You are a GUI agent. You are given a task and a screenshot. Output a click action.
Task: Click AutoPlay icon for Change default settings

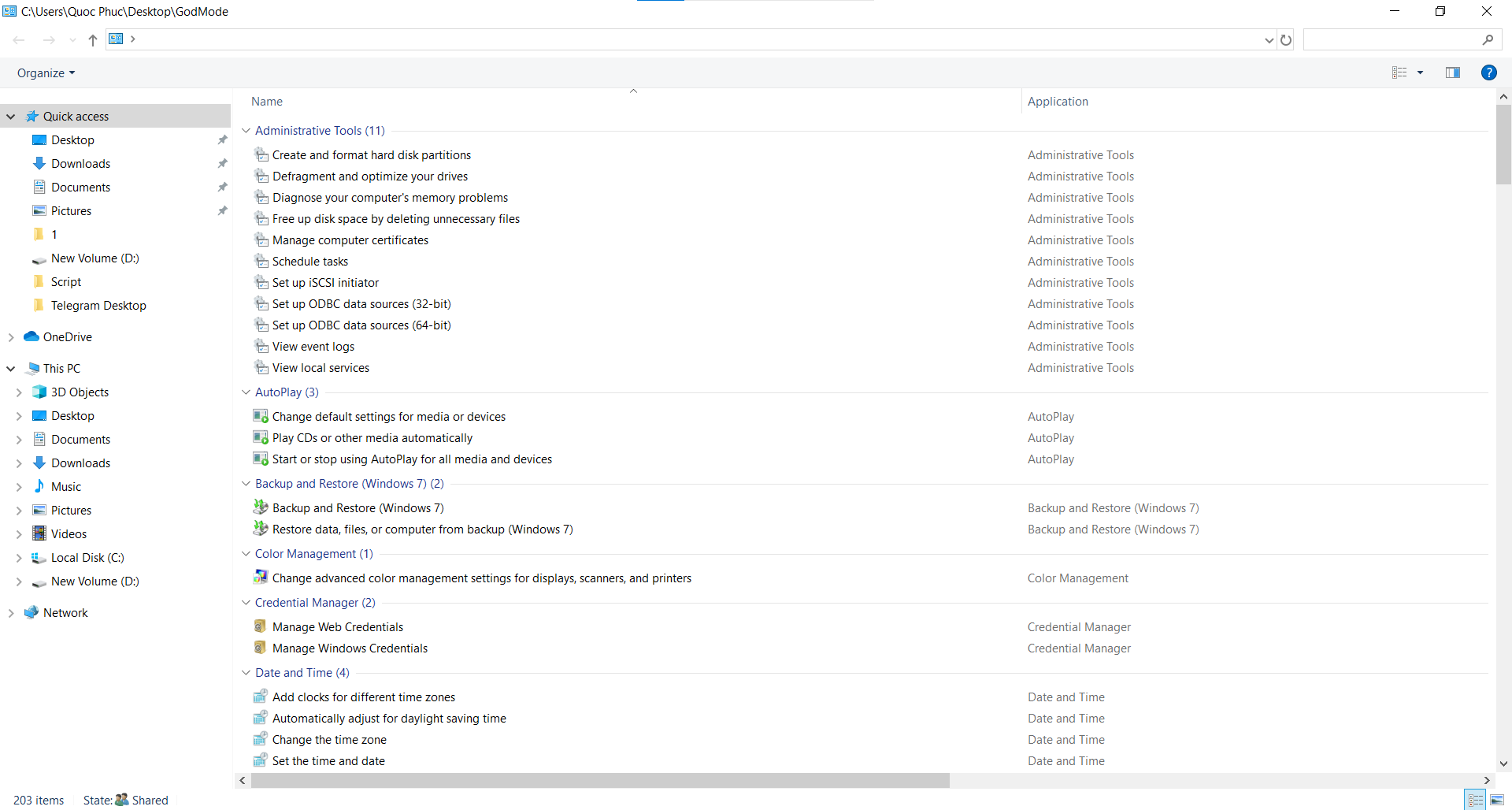(261, 416)
